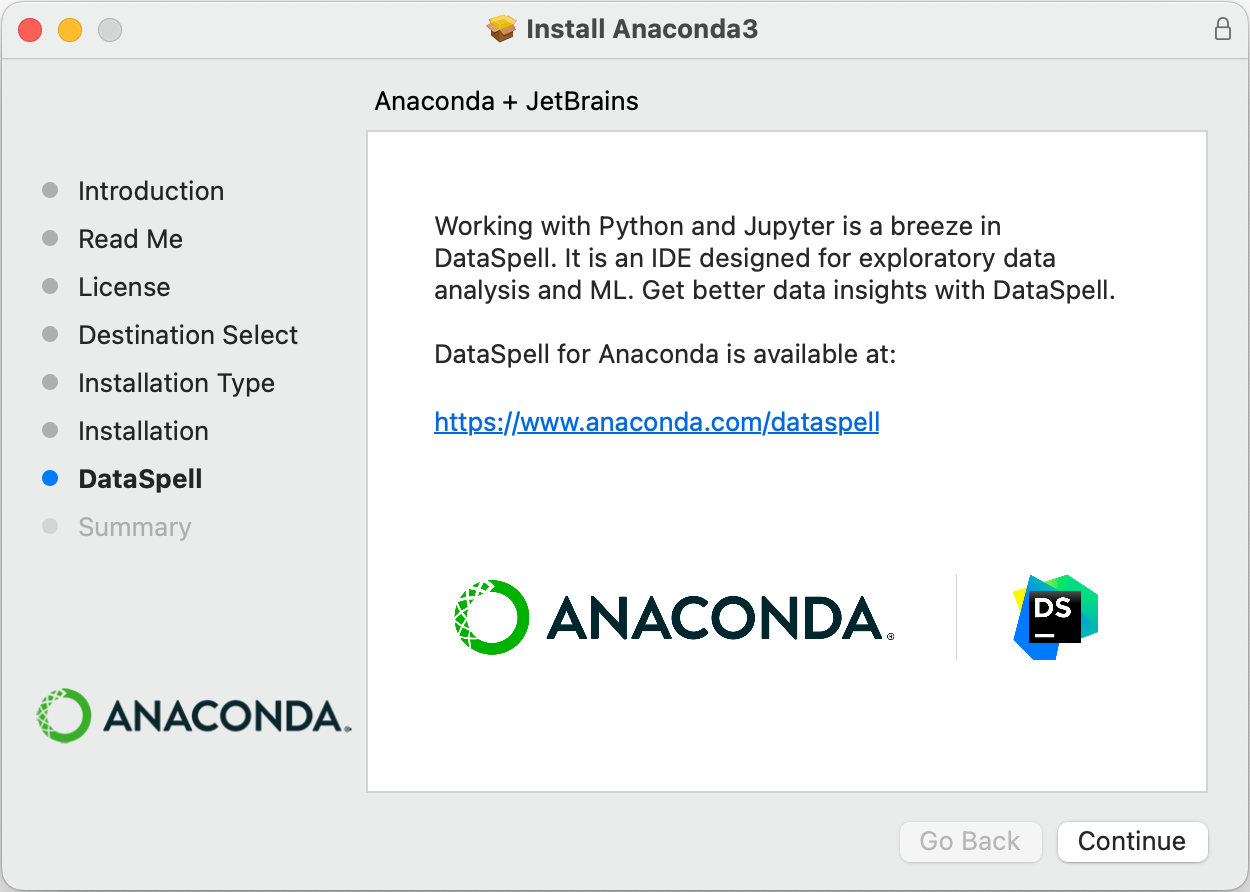Click the lock icon in title bar
This screenshot has height=892, width=1250.
click(1222, 29)
